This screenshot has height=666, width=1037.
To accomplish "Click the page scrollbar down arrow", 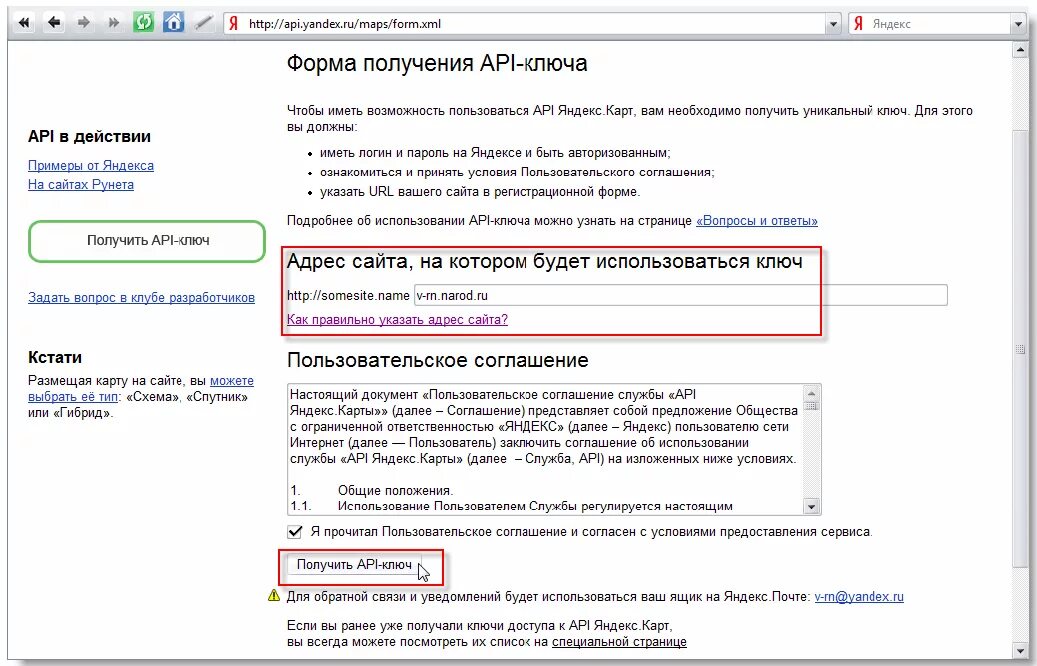I will 1018,651.
